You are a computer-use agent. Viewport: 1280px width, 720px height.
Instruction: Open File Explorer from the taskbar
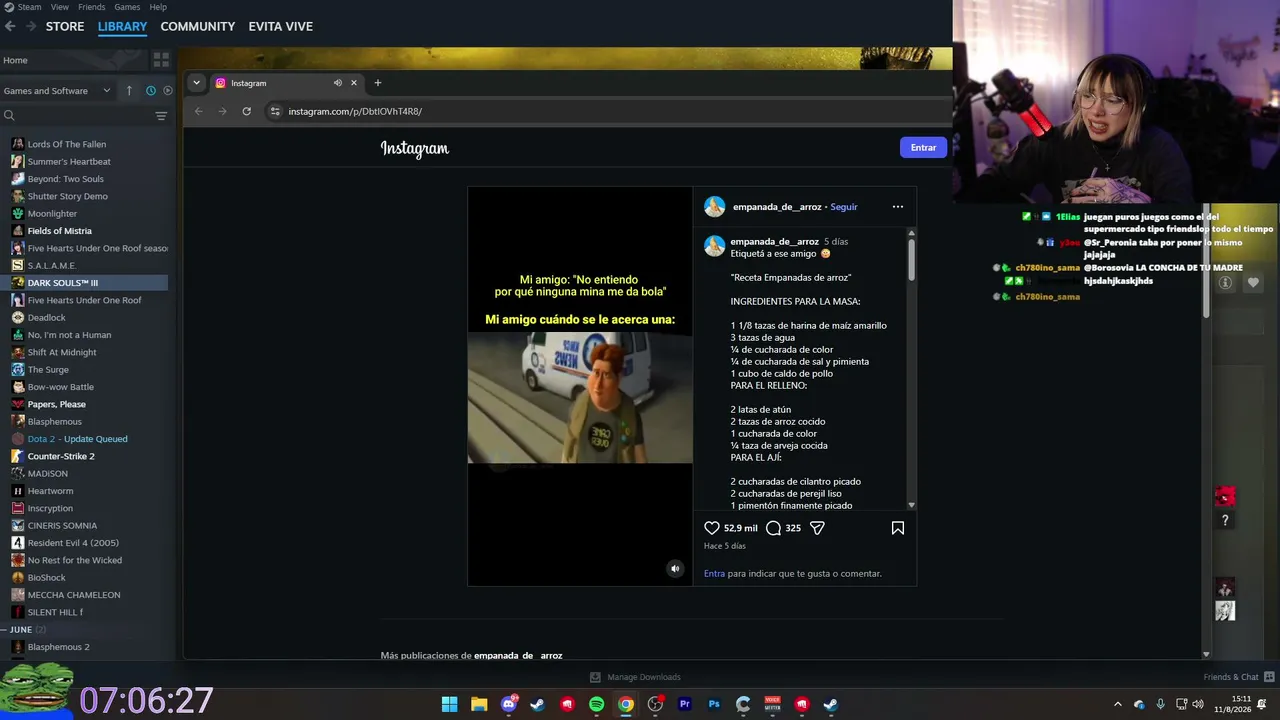[x=479, y=704]
